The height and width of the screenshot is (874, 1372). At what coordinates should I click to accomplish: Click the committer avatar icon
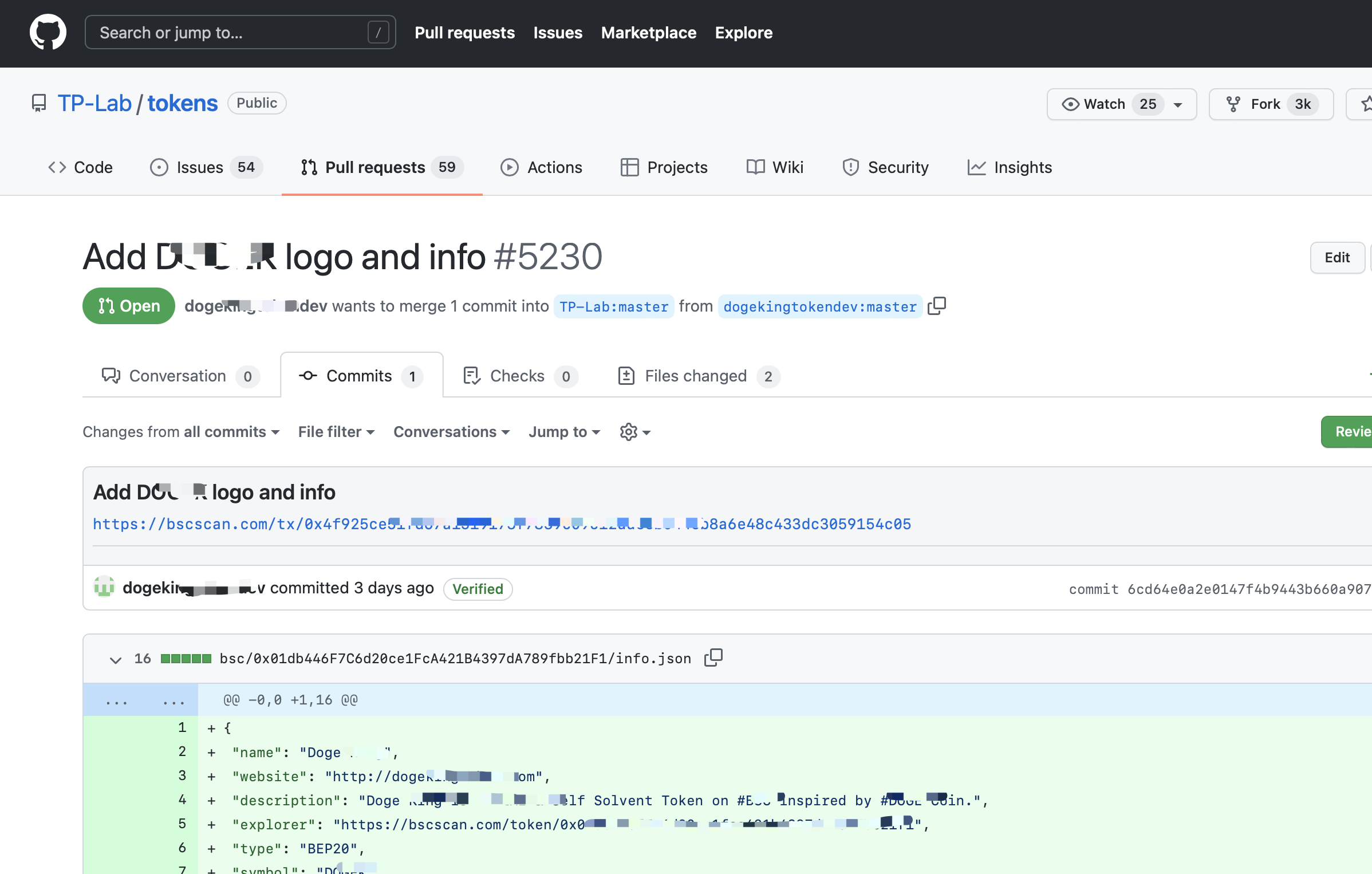tap(104, 588)
